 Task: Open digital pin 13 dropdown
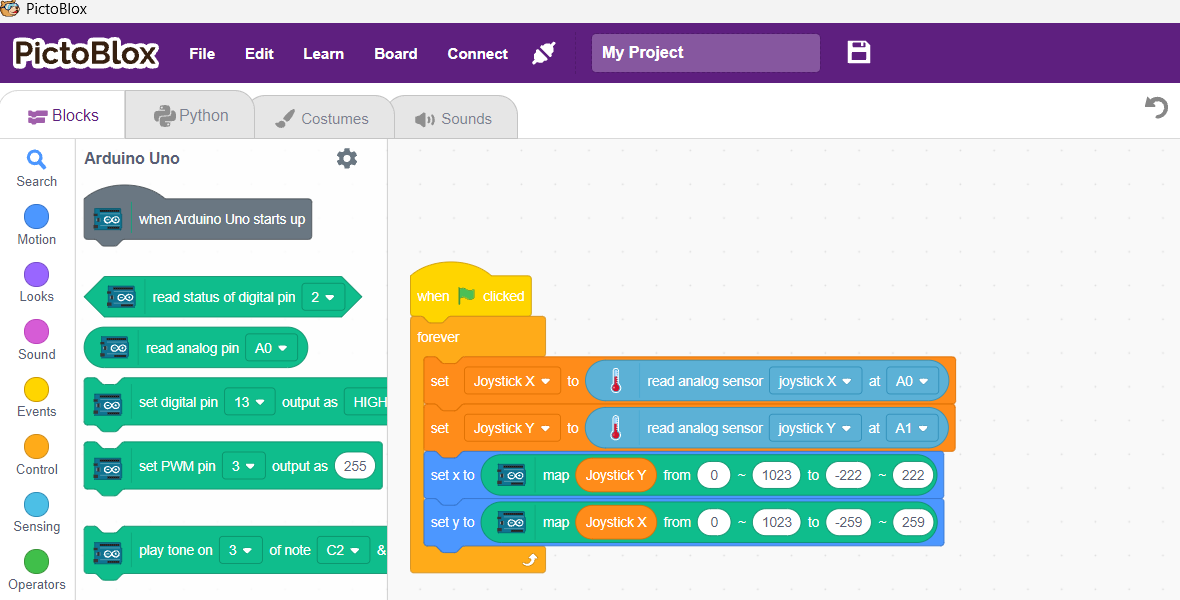click(250, 402)
